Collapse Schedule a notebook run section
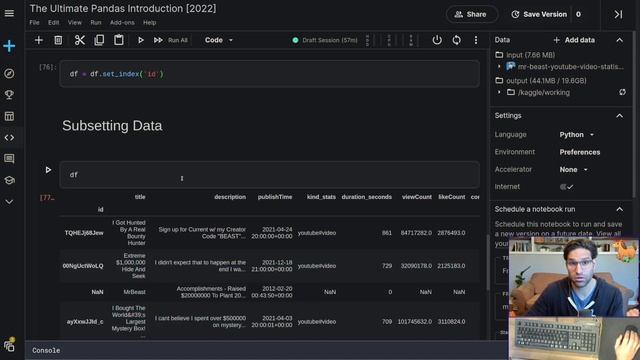Image resolution: width=640 pixels, height=360 pixels. point(619,209)
